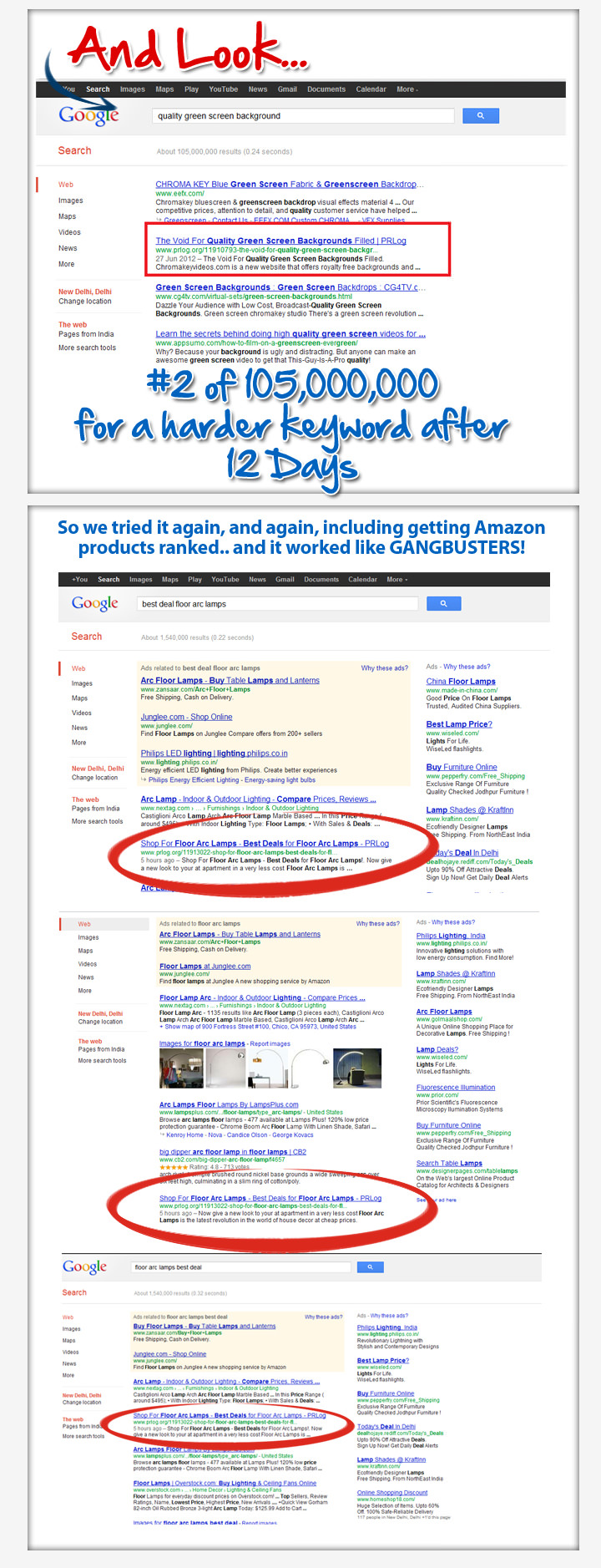Focus the 'best deal floor arc lamps' search box
This screenshot has height=1568, width=601.
(x=278, y=603)
